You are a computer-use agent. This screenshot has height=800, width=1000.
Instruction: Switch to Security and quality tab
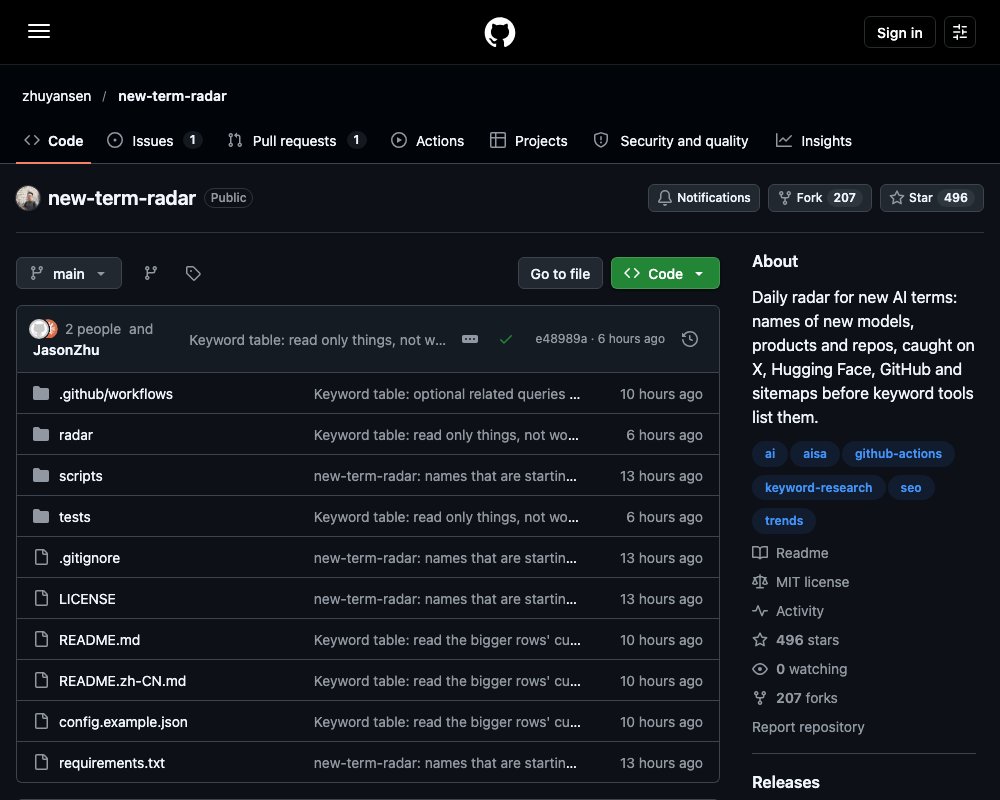(671, 140)
